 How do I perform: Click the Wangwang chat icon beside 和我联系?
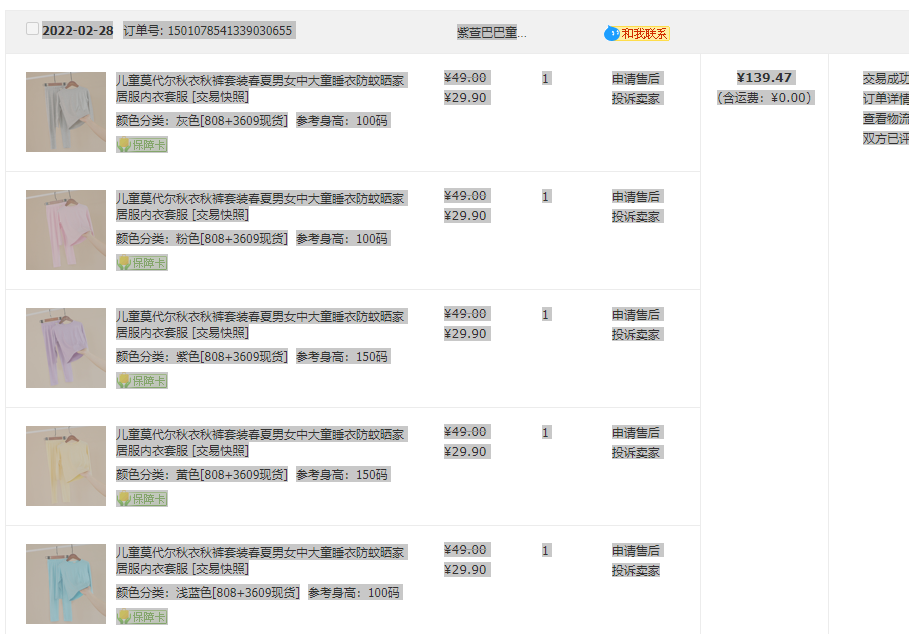611,34
